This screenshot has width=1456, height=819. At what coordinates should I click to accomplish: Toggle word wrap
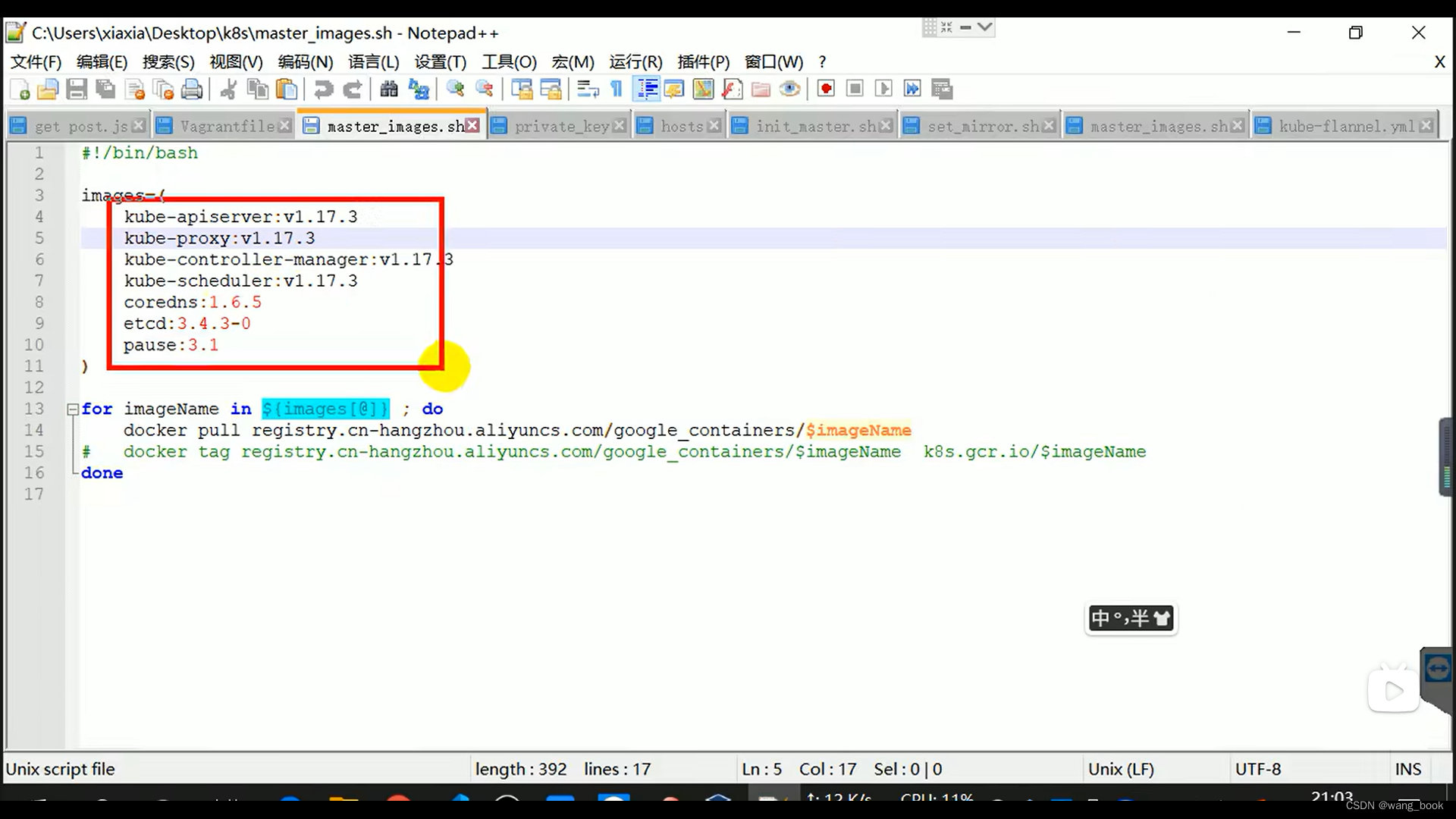[588, 89]
